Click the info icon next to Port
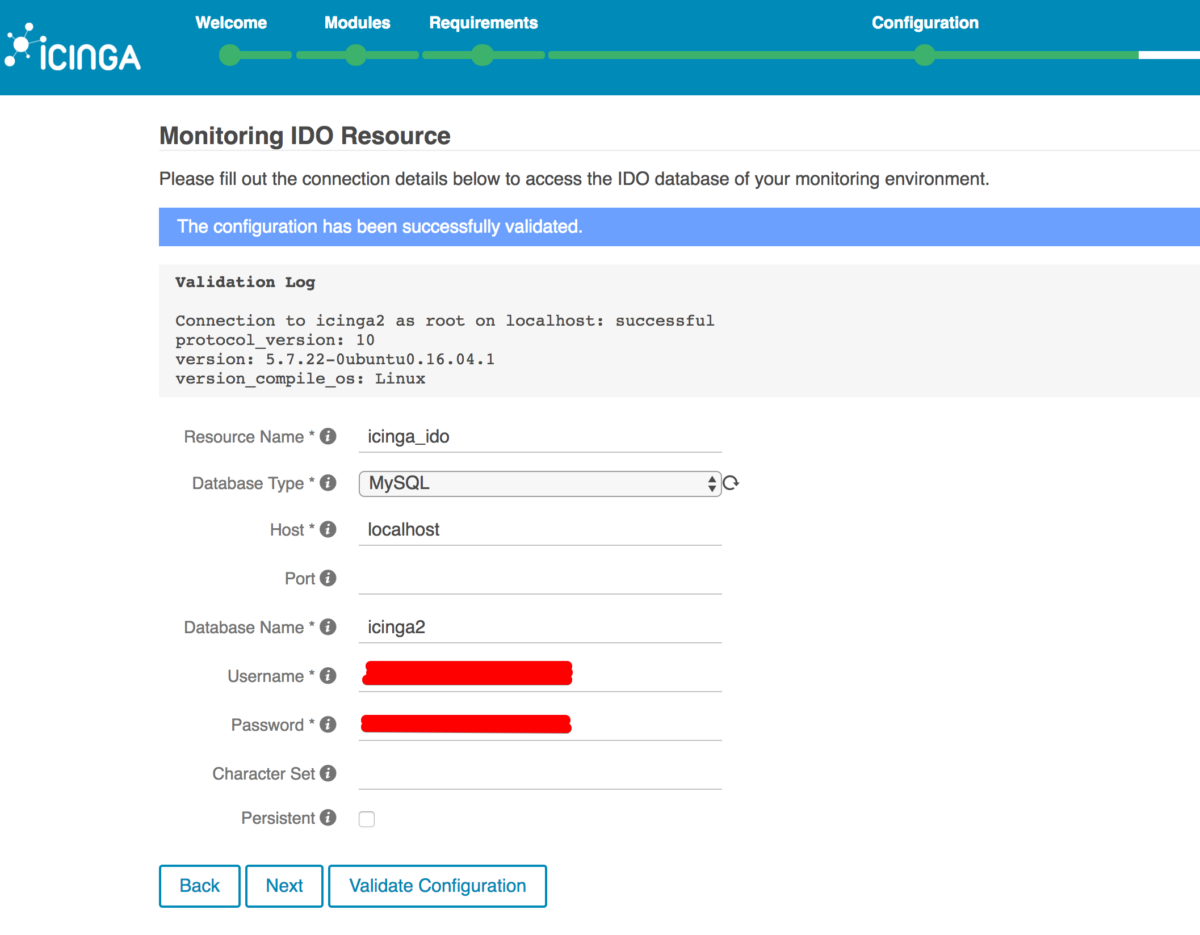 (x=328, y=578)
